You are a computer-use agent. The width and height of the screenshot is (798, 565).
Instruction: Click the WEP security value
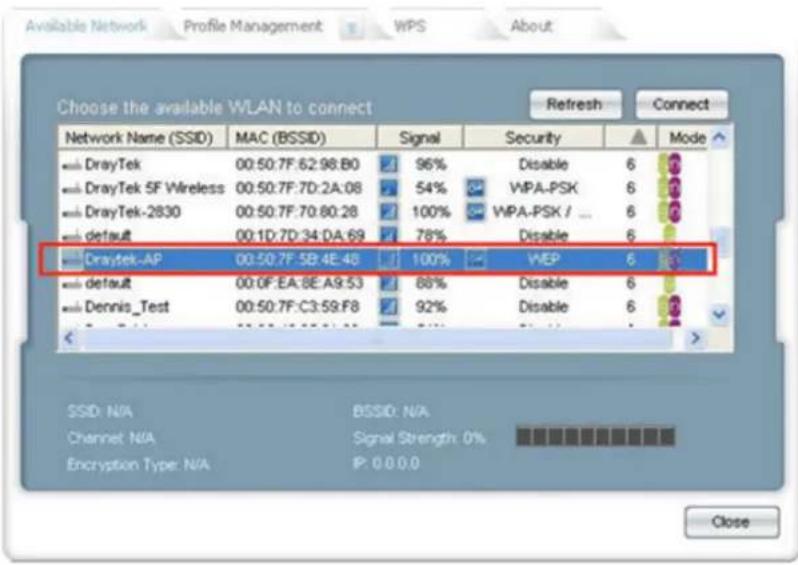tap(544, 260)
